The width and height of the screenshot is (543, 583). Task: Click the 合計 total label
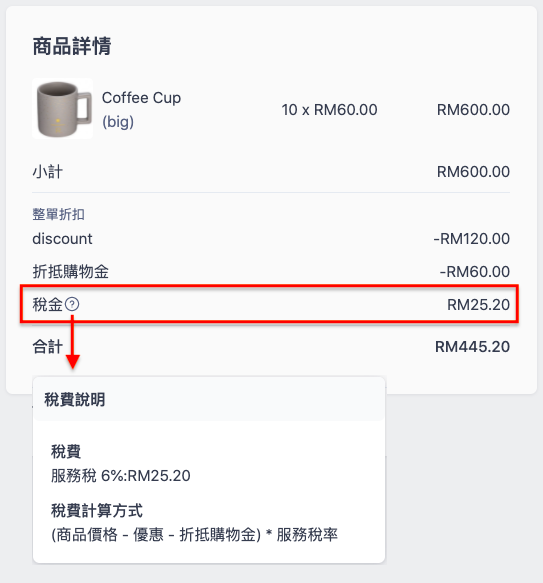pyautogui.click(x=48, y=347)
